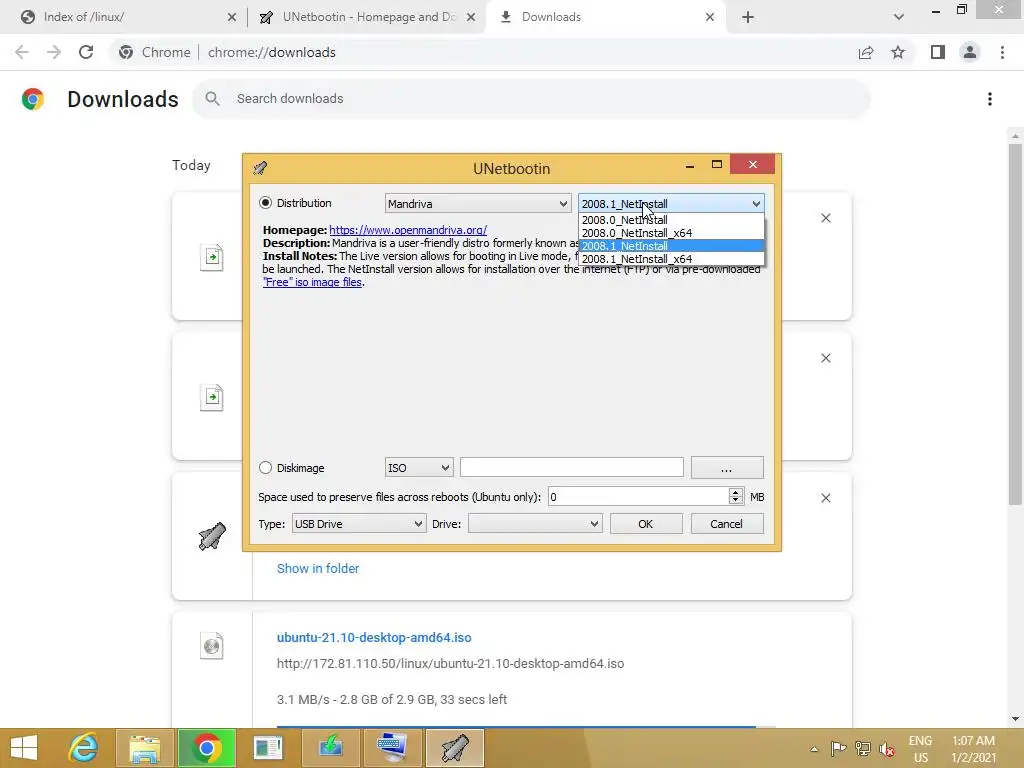Choose 2008.0_NetInstall_x64 from the version list
1024x768 pixels.
pyautogui.click(x=671, y=233)
